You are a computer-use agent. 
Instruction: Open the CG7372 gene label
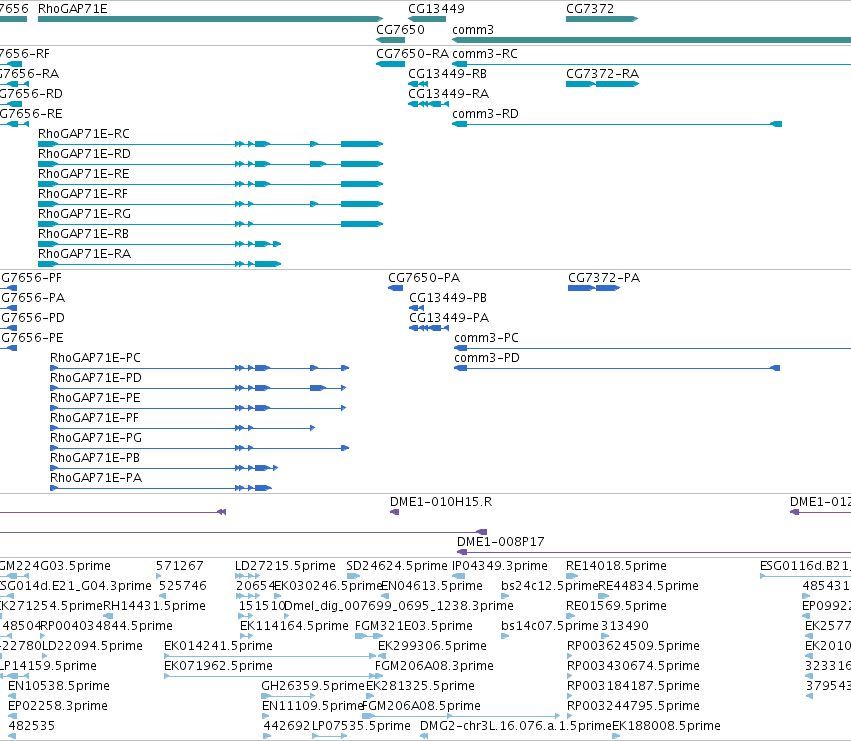[590, 9]
